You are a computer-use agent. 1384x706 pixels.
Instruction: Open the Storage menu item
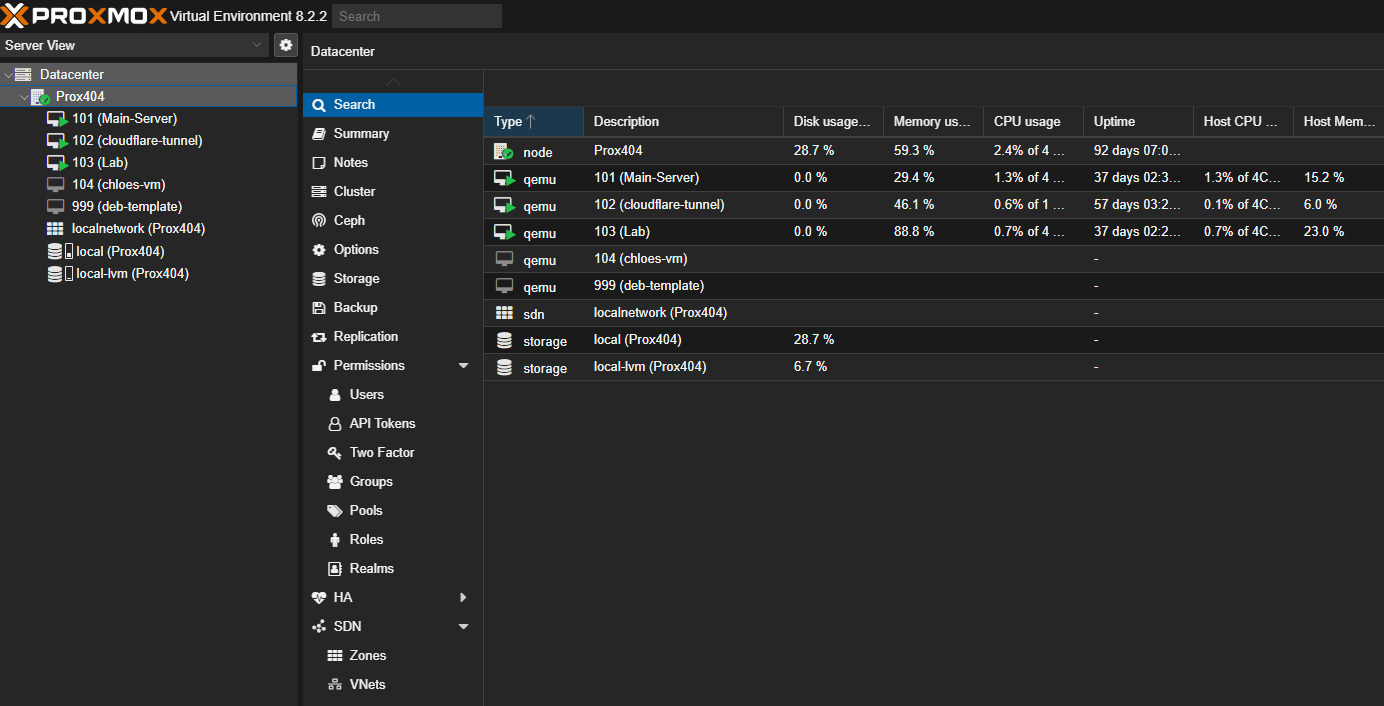(356, 279)
